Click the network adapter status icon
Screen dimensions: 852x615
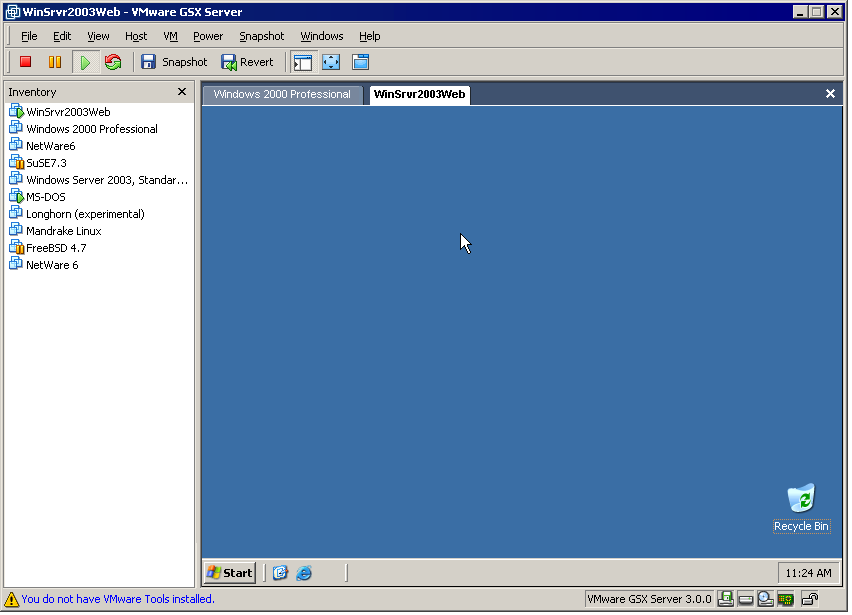click(x=786, y=599)
